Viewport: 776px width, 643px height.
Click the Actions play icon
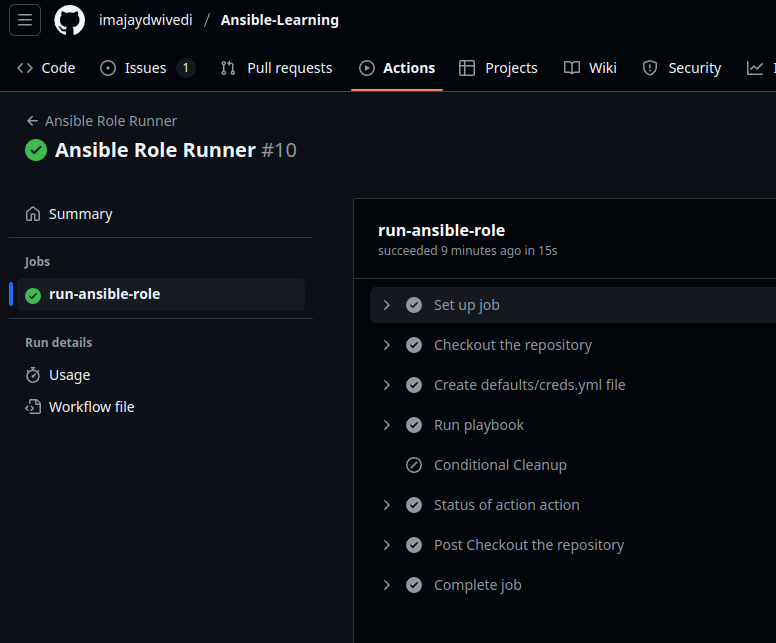coord(367,68)
